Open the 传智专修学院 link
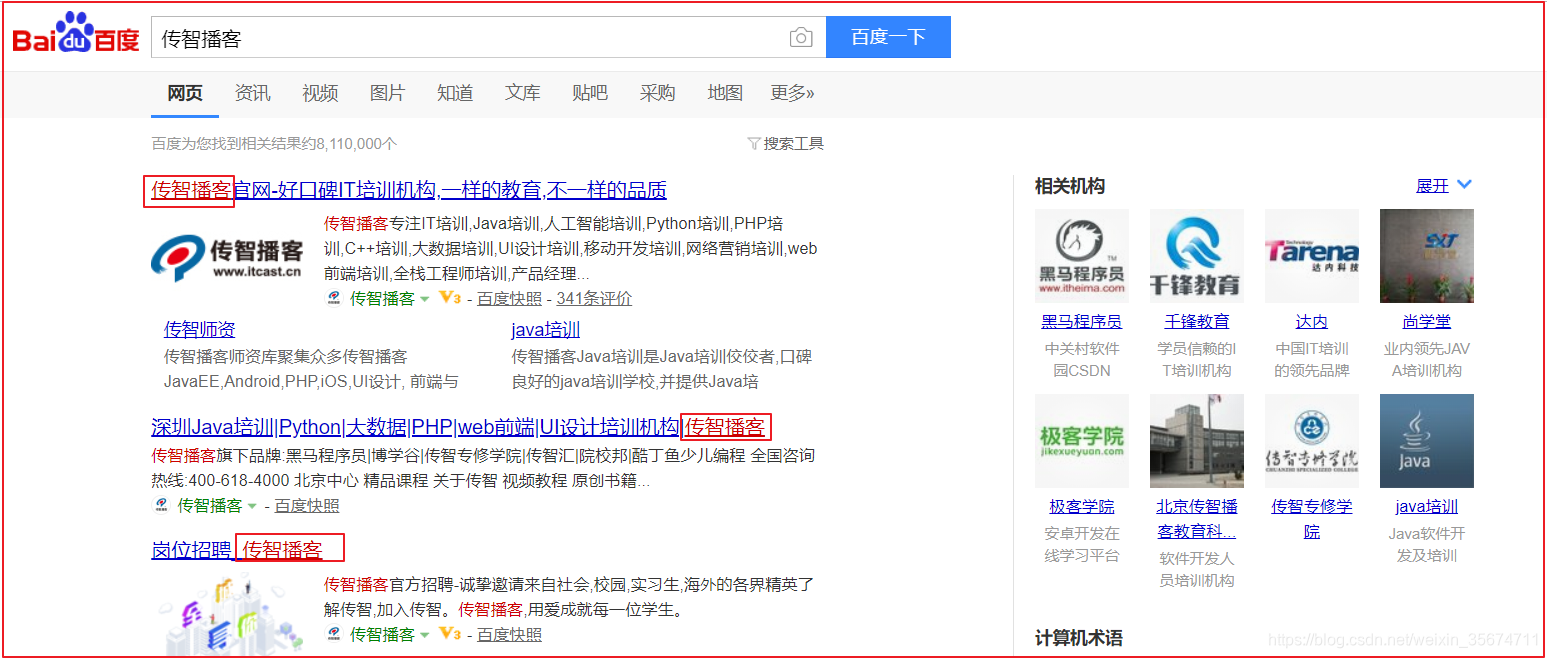 1312,519
